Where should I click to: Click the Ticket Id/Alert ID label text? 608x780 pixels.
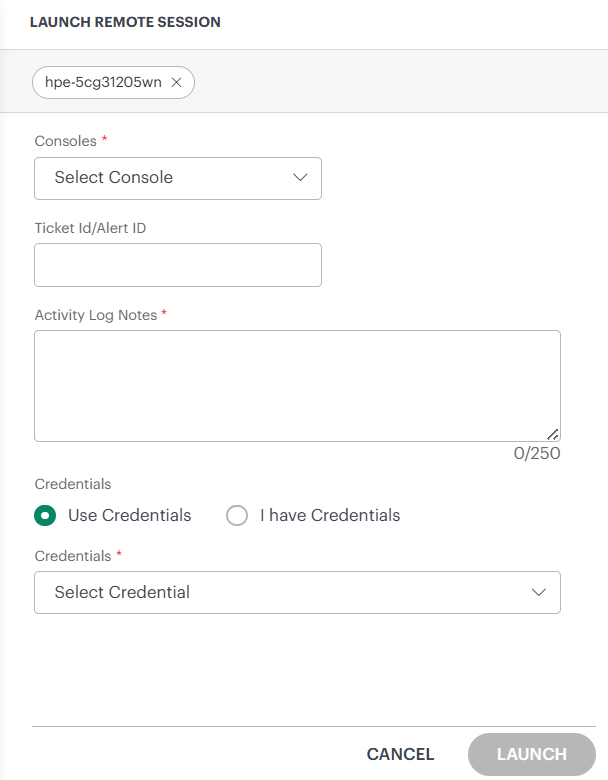[90, 228]
